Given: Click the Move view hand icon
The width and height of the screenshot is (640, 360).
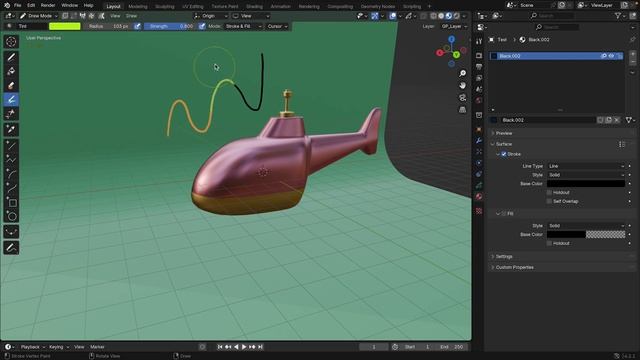Looking at the screenshot, I should click(462, 85).
